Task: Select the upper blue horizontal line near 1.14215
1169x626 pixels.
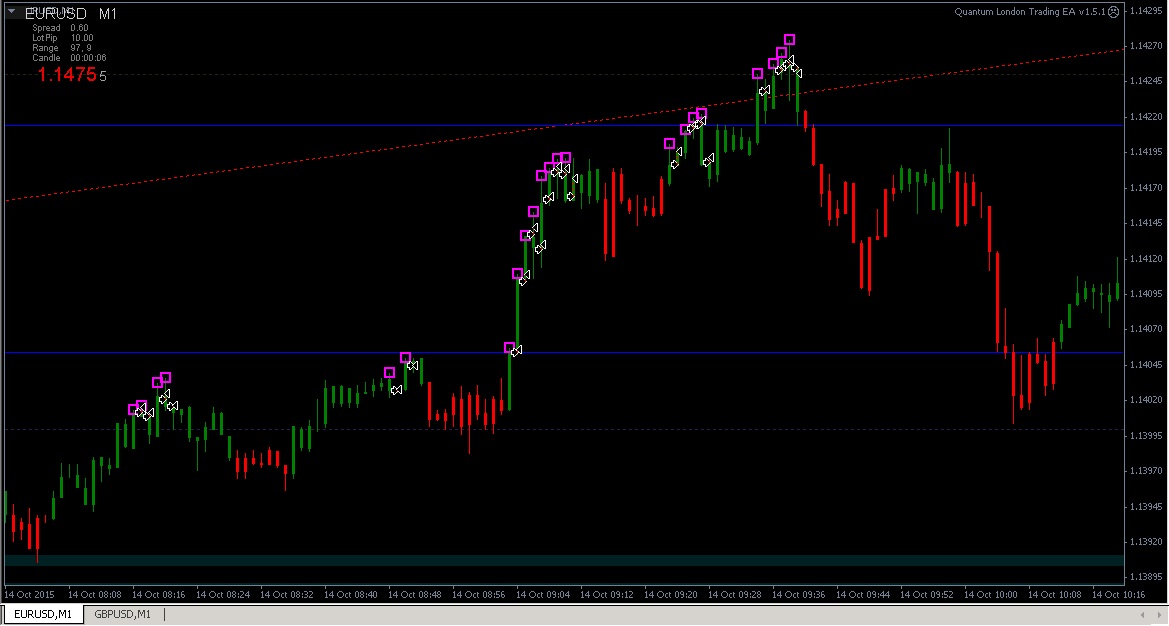Action: pos(564,125)
